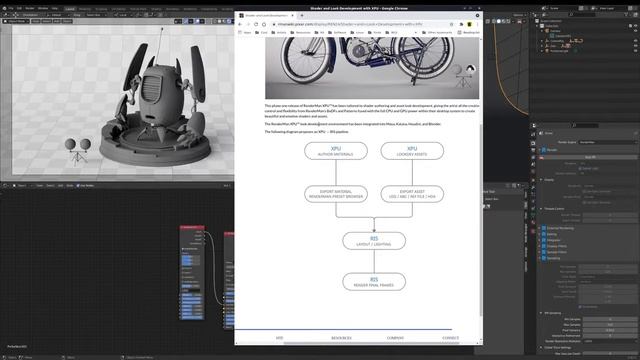This screenshot has height=360, width=640.
Task: Adjust the IPR Max Samples field
Action: point(610,324)
